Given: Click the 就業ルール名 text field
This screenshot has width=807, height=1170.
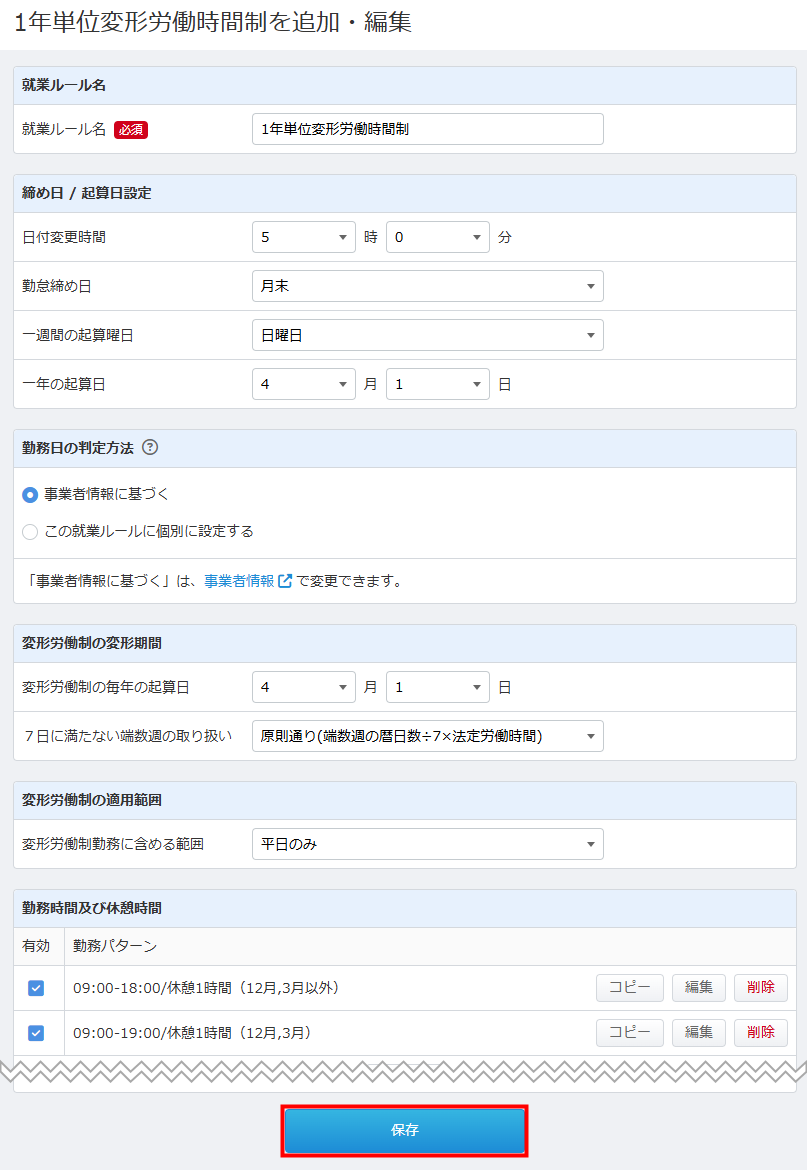Looking at the screenshot, I should click(427, 129).
